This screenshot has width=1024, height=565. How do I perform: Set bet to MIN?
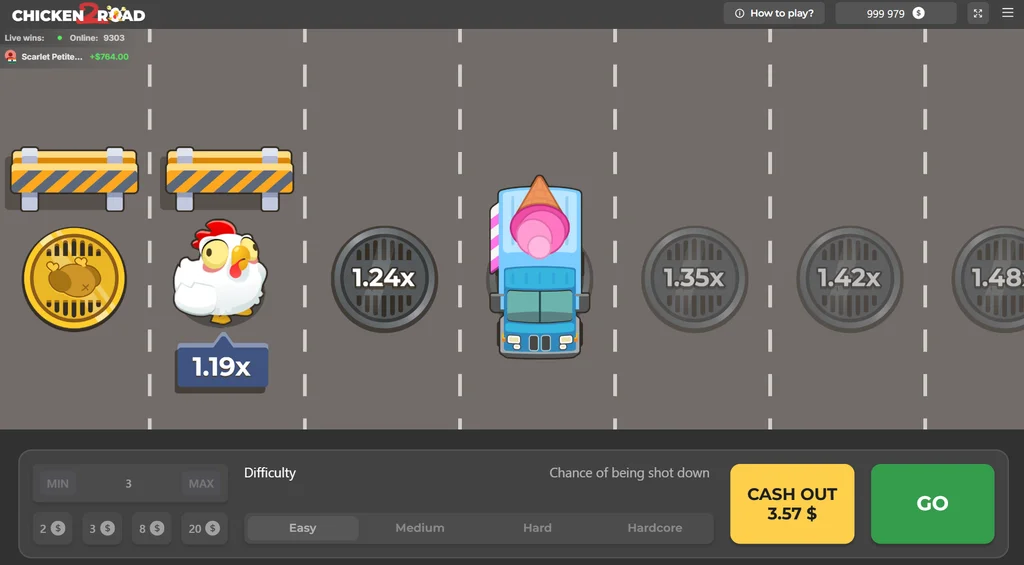click(57, 483)
